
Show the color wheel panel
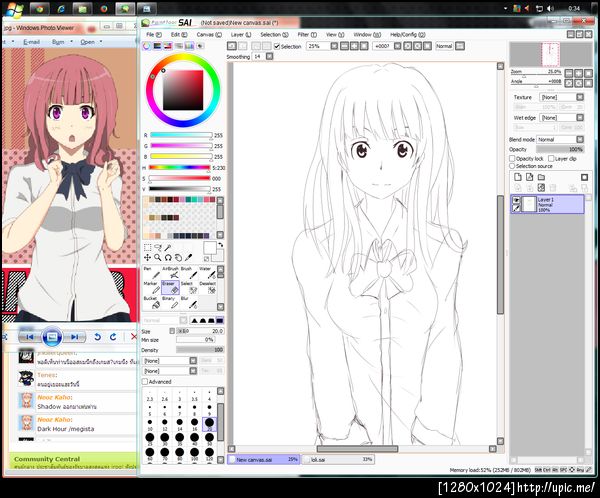click(x=147, y=46)
